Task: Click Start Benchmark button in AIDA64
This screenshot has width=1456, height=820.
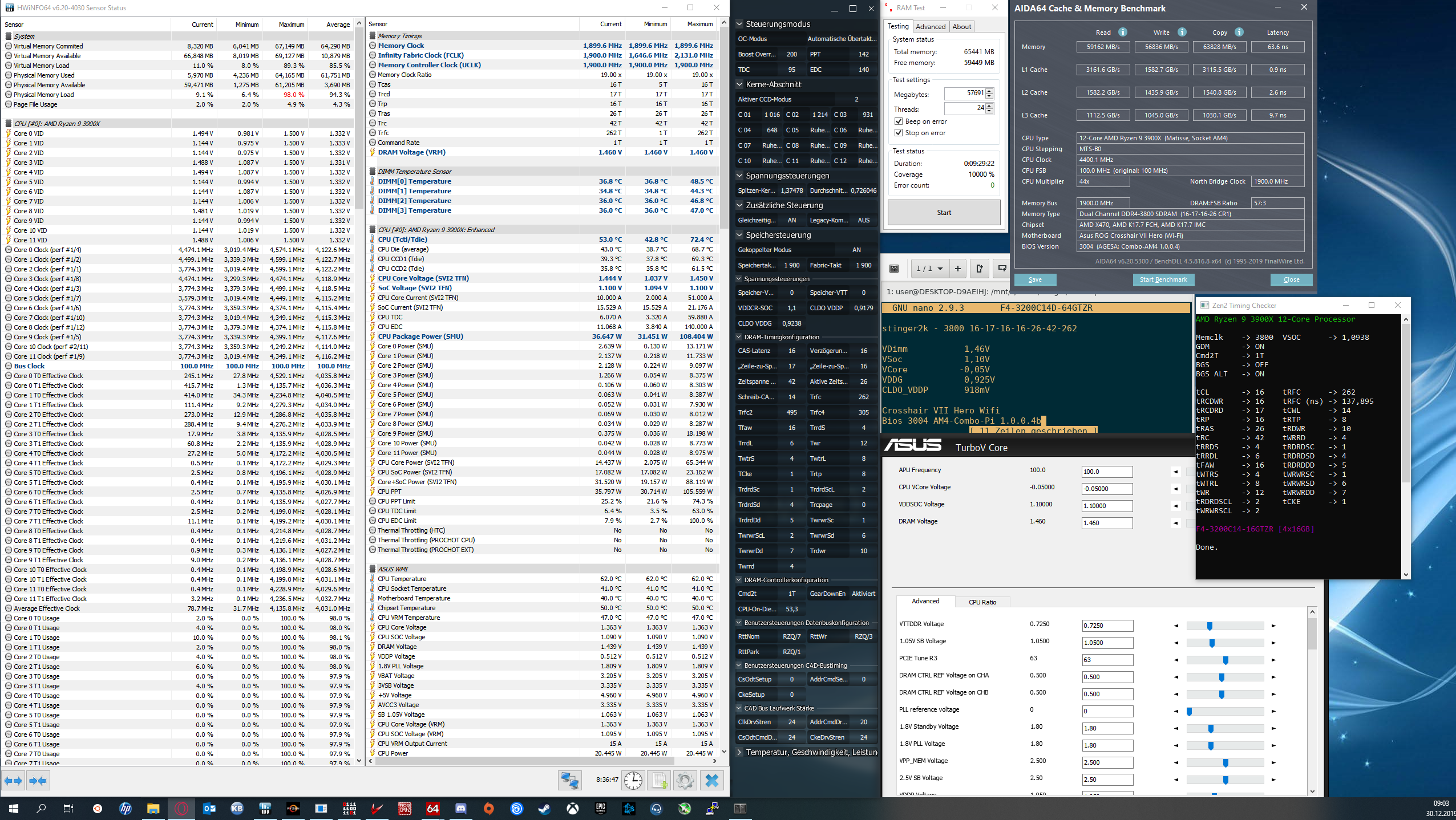Action: pos(1163,279)
